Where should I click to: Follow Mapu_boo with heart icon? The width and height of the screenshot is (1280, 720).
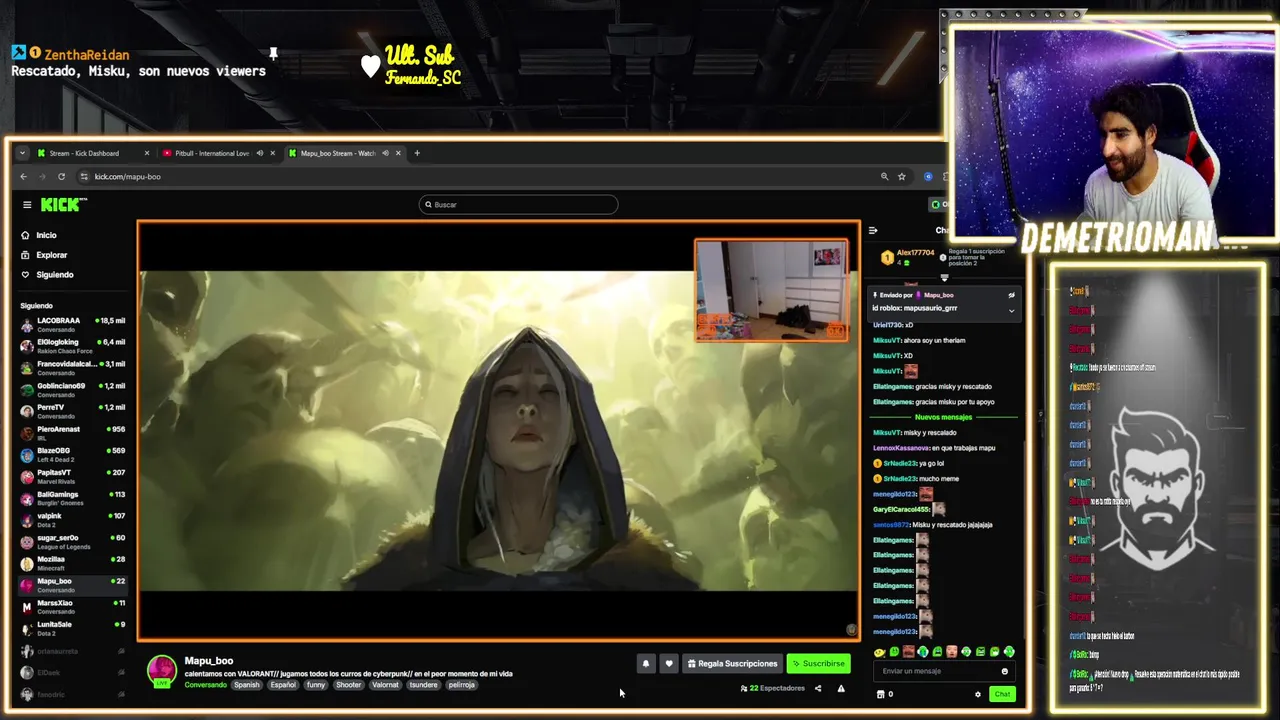tap(669, 663)
